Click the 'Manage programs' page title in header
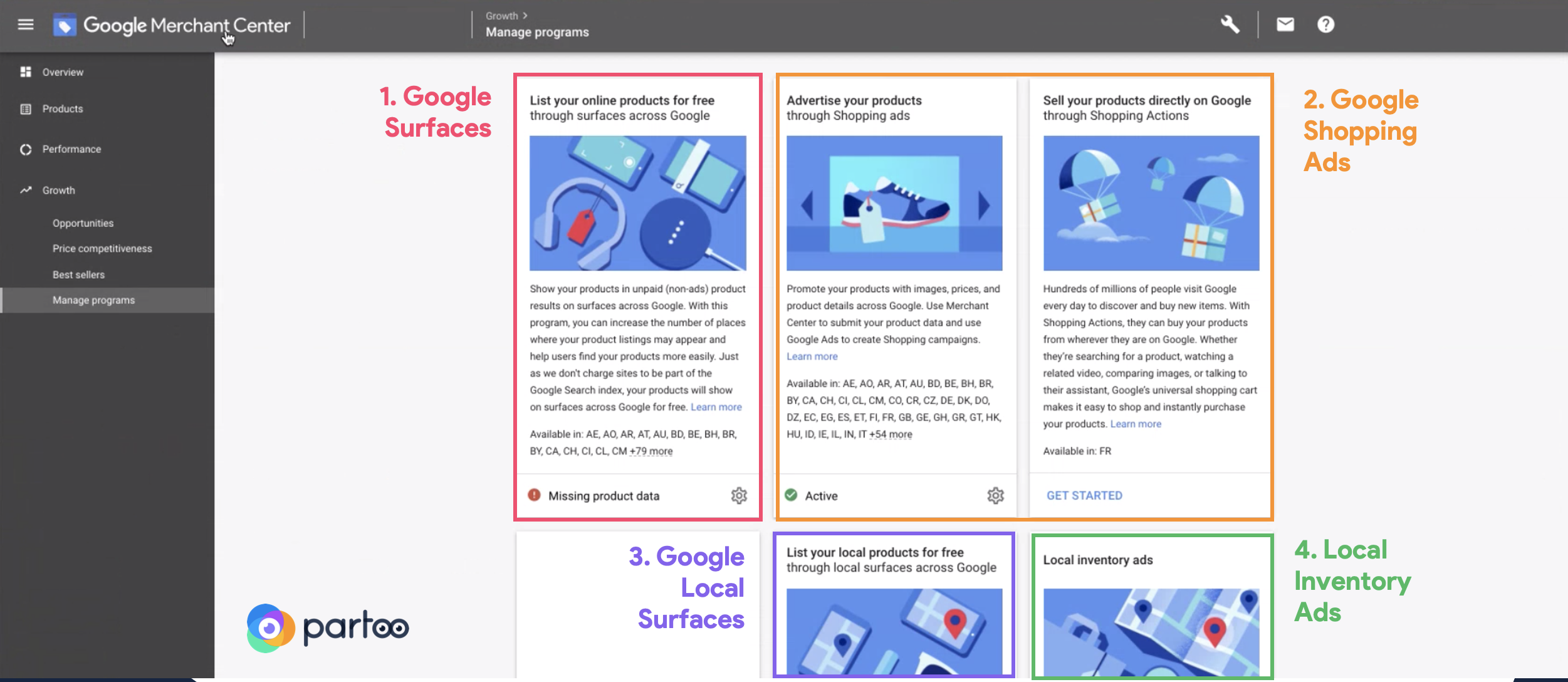The width and height of the screenshot is (1568, 682). [537, 32]
